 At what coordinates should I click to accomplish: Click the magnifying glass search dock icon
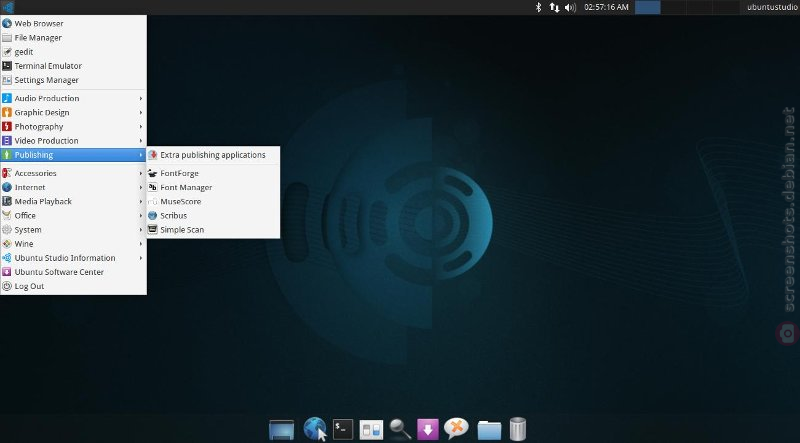pos(401,429)
